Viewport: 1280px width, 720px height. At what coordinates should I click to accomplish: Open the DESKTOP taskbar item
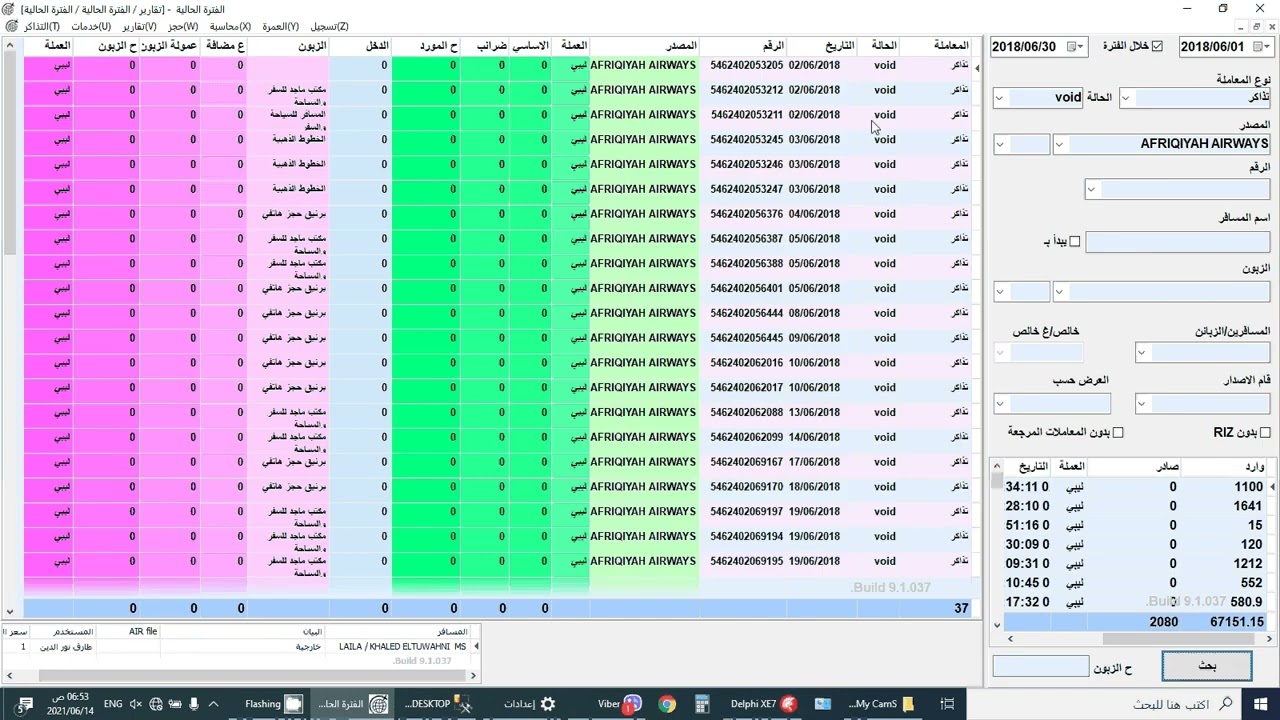(x=439, y=704)
